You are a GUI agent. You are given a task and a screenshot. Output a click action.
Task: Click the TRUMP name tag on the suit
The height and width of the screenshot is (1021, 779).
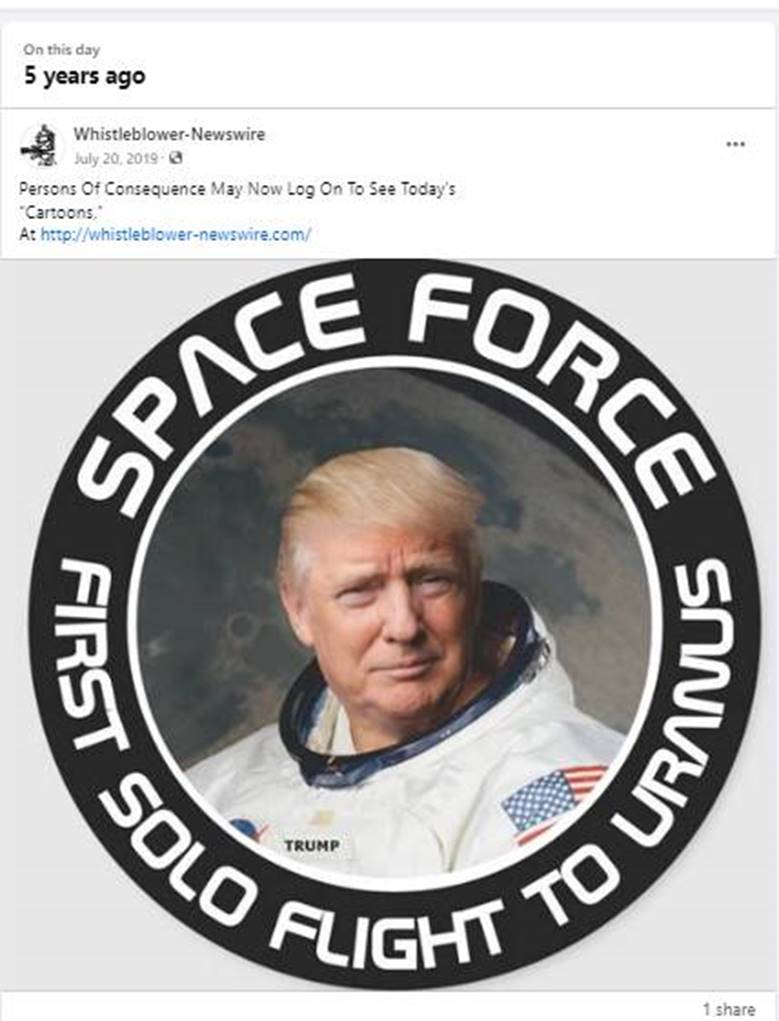(311, 846)
